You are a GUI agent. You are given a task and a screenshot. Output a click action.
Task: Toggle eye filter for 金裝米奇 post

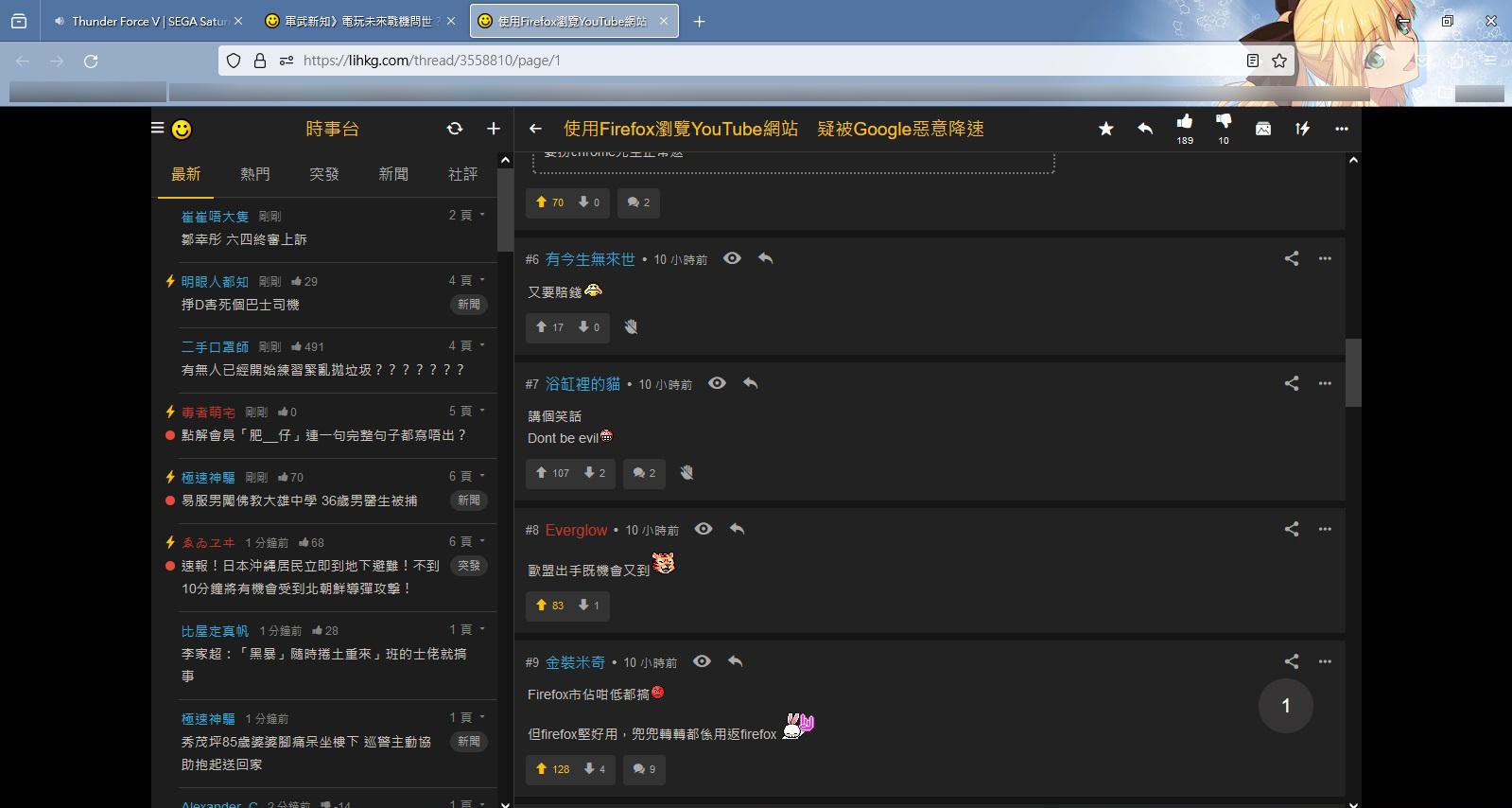tap(702, 661)
